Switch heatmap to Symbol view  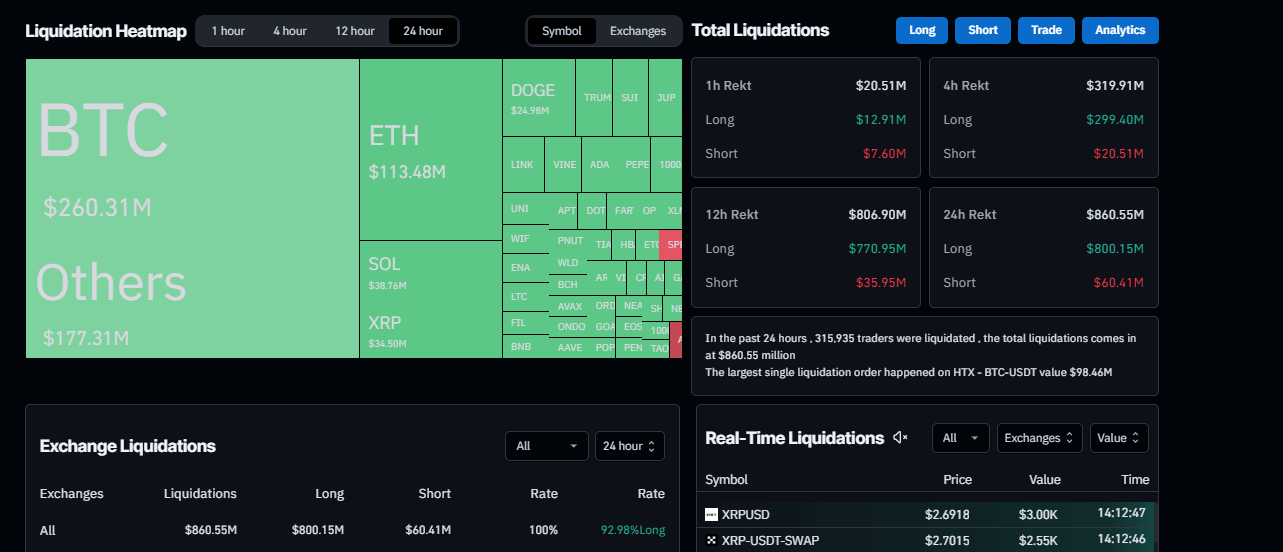(561, 31)
